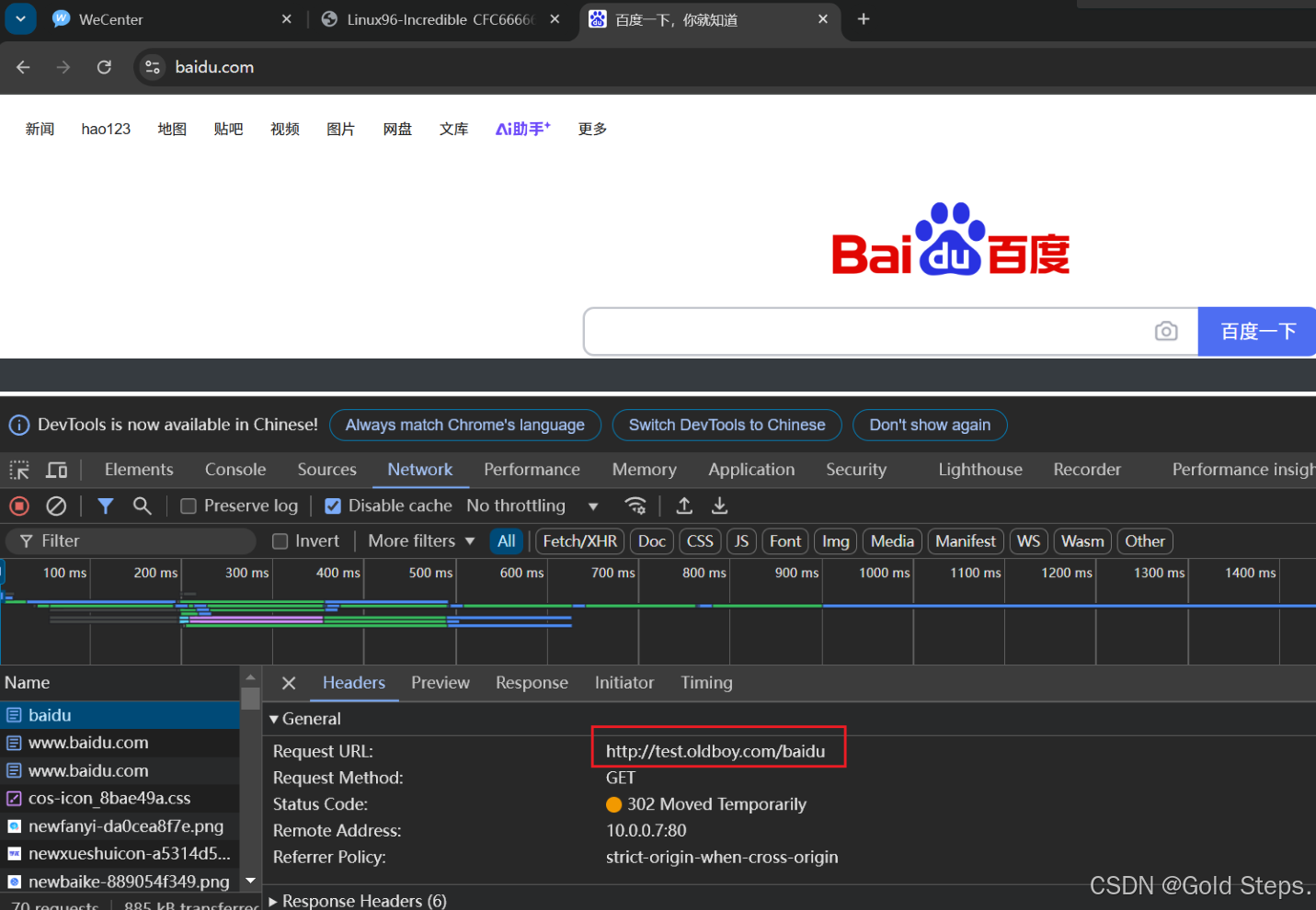Close the Baidu browser tab

pos(823,19)
